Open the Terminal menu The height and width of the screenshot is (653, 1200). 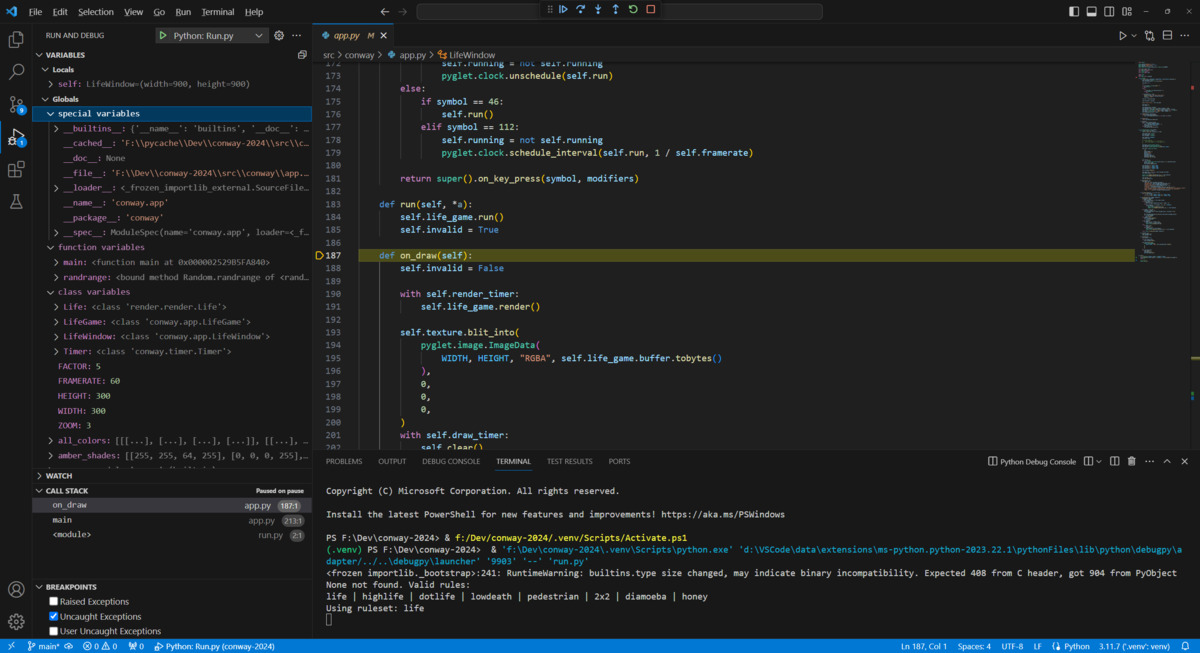tap(218, 11)
